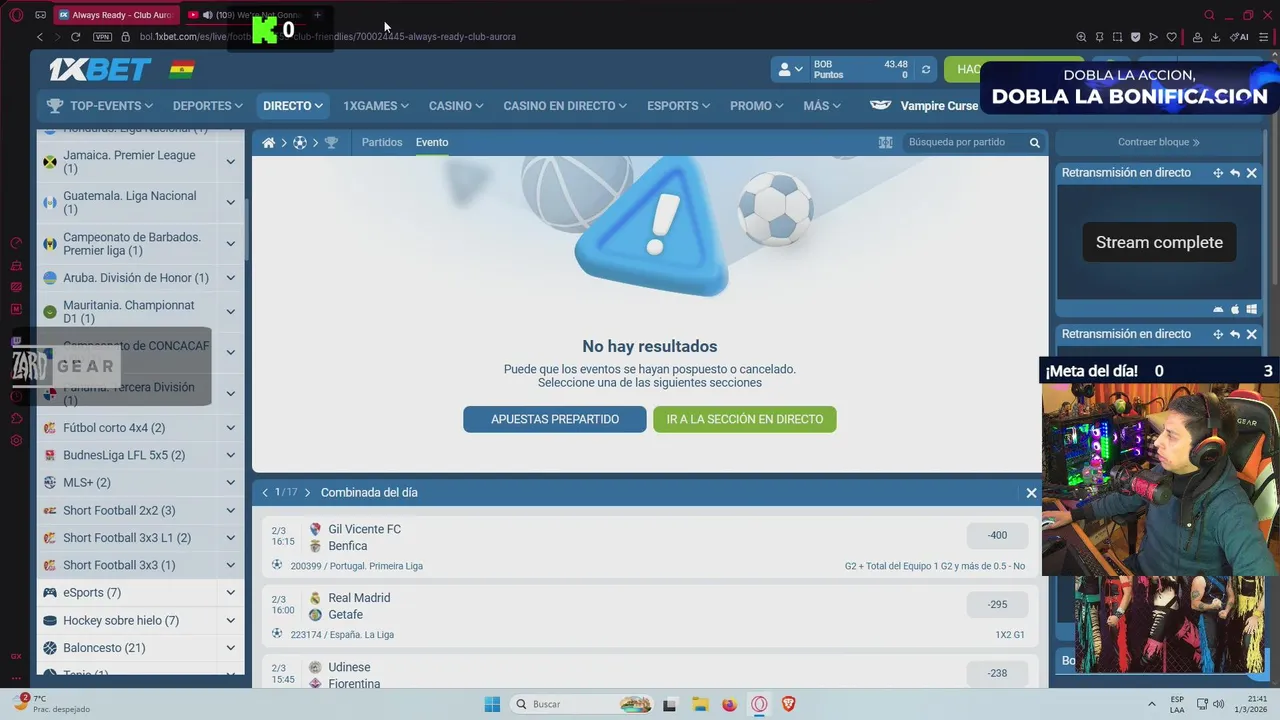
Task: Refresh the account balance
Action: pos(926,69)
